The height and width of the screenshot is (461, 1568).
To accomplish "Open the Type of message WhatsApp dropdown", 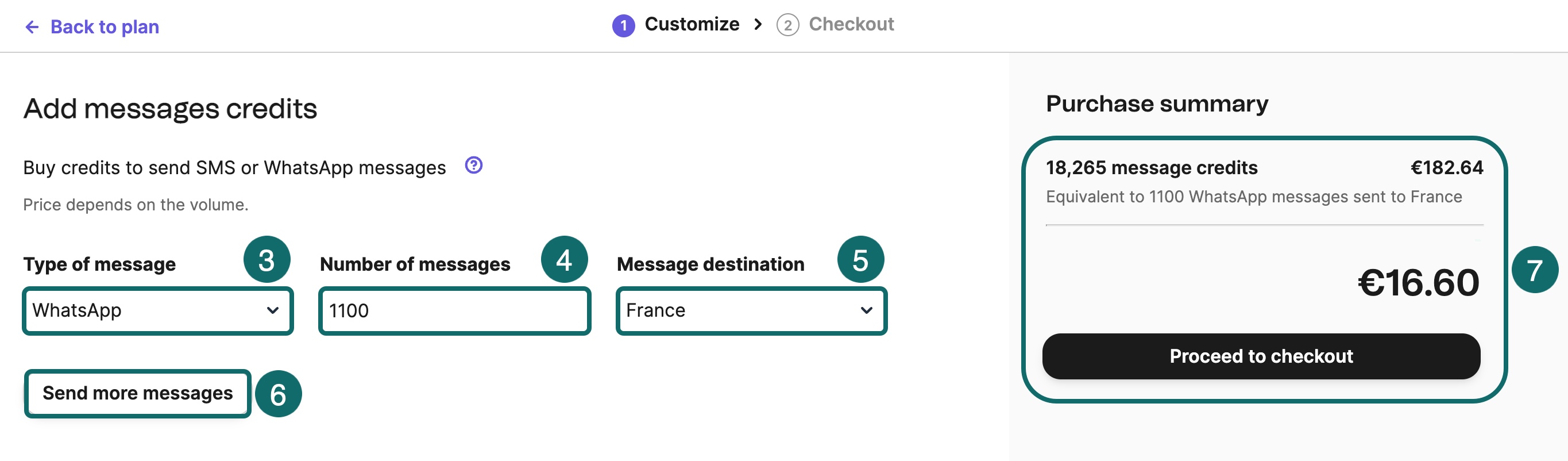I will [x=157, y=310].
